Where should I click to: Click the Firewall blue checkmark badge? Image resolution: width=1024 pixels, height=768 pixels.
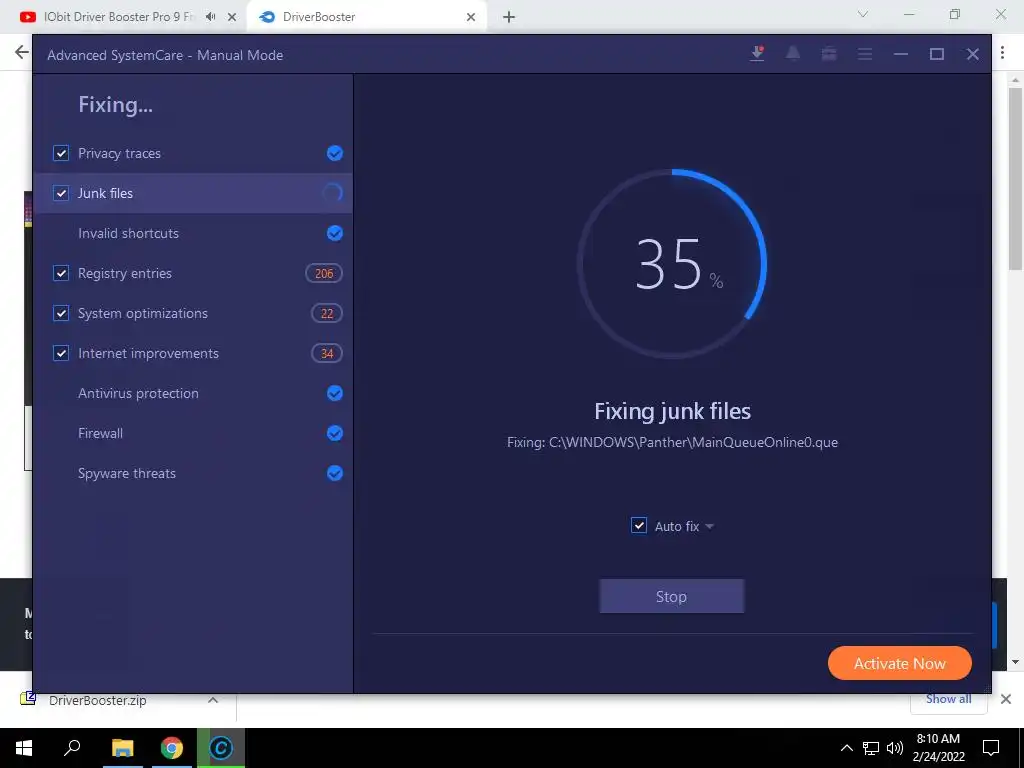(334, 433)
